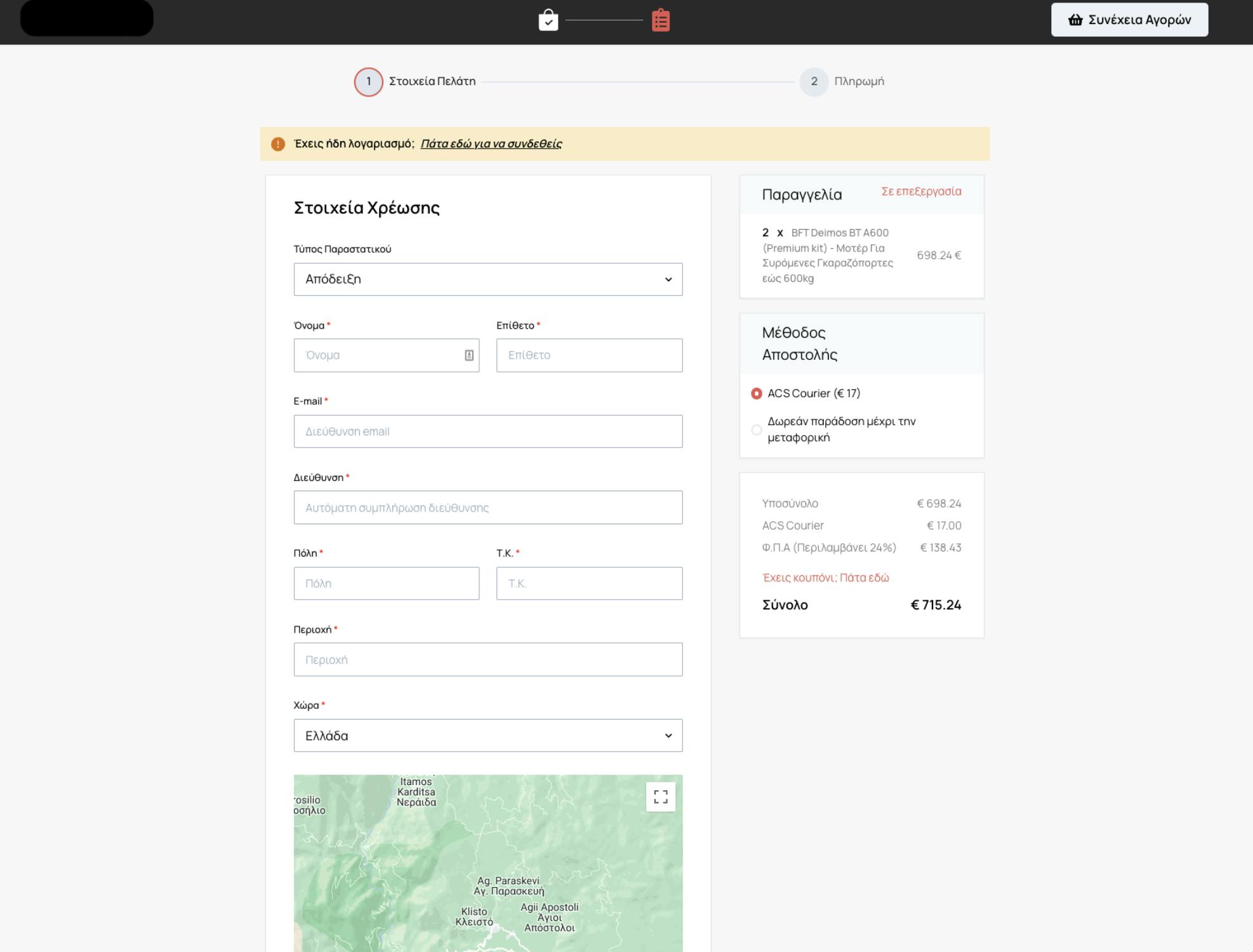1253x952 pixels.
Task: Select ACS Courier (€ 17) shipping option
Action: 757,393
